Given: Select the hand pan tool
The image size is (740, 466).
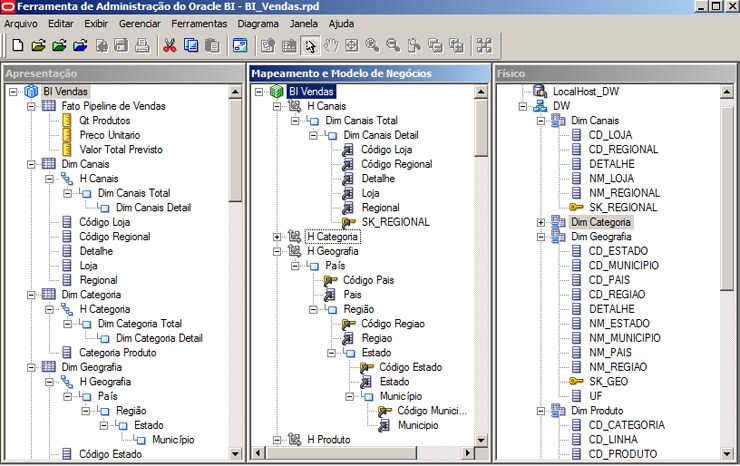Looking at the screenshot, I should pyautogui.click(x=331, y=46).
